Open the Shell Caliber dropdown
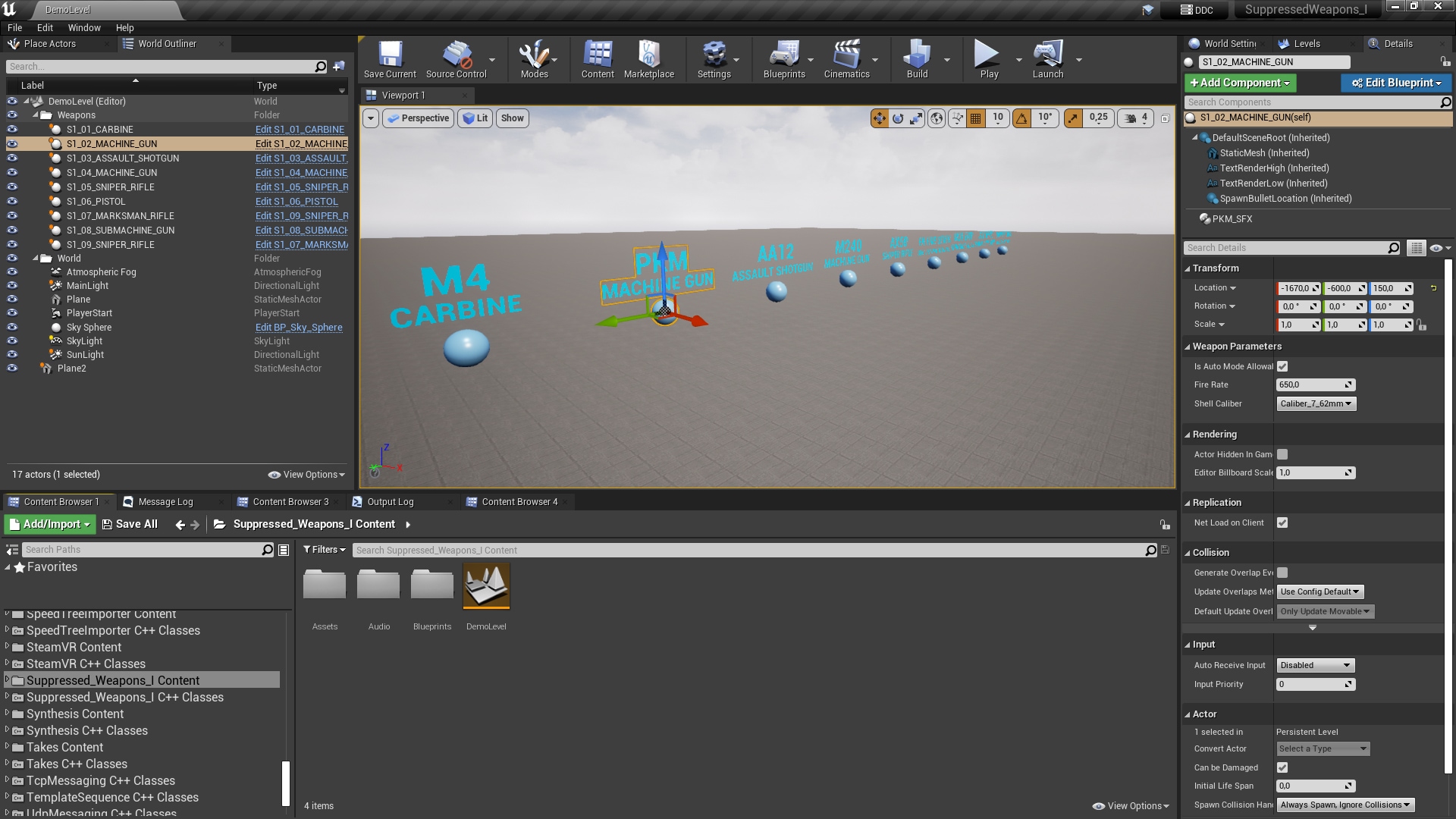 pos(1316,403)
